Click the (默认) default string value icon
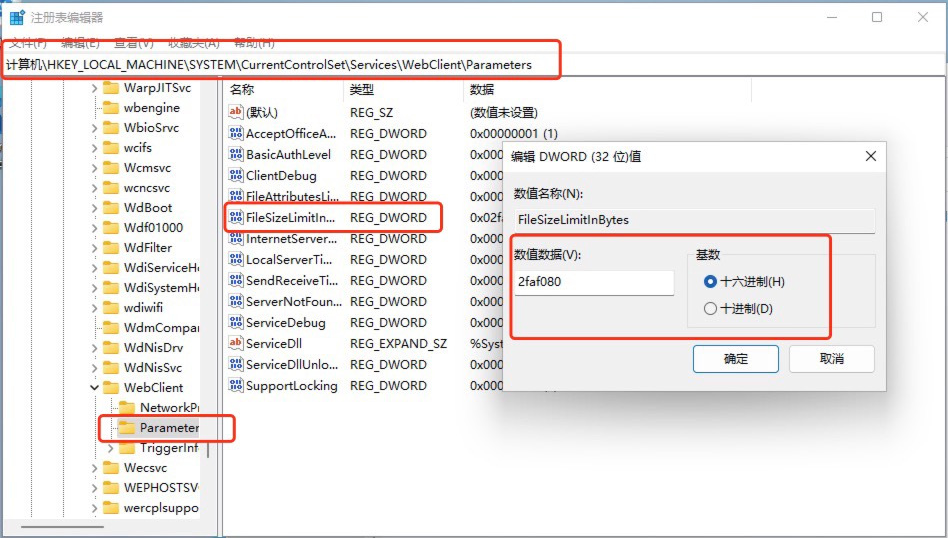 pyautogui.click(x=236, y=113)
